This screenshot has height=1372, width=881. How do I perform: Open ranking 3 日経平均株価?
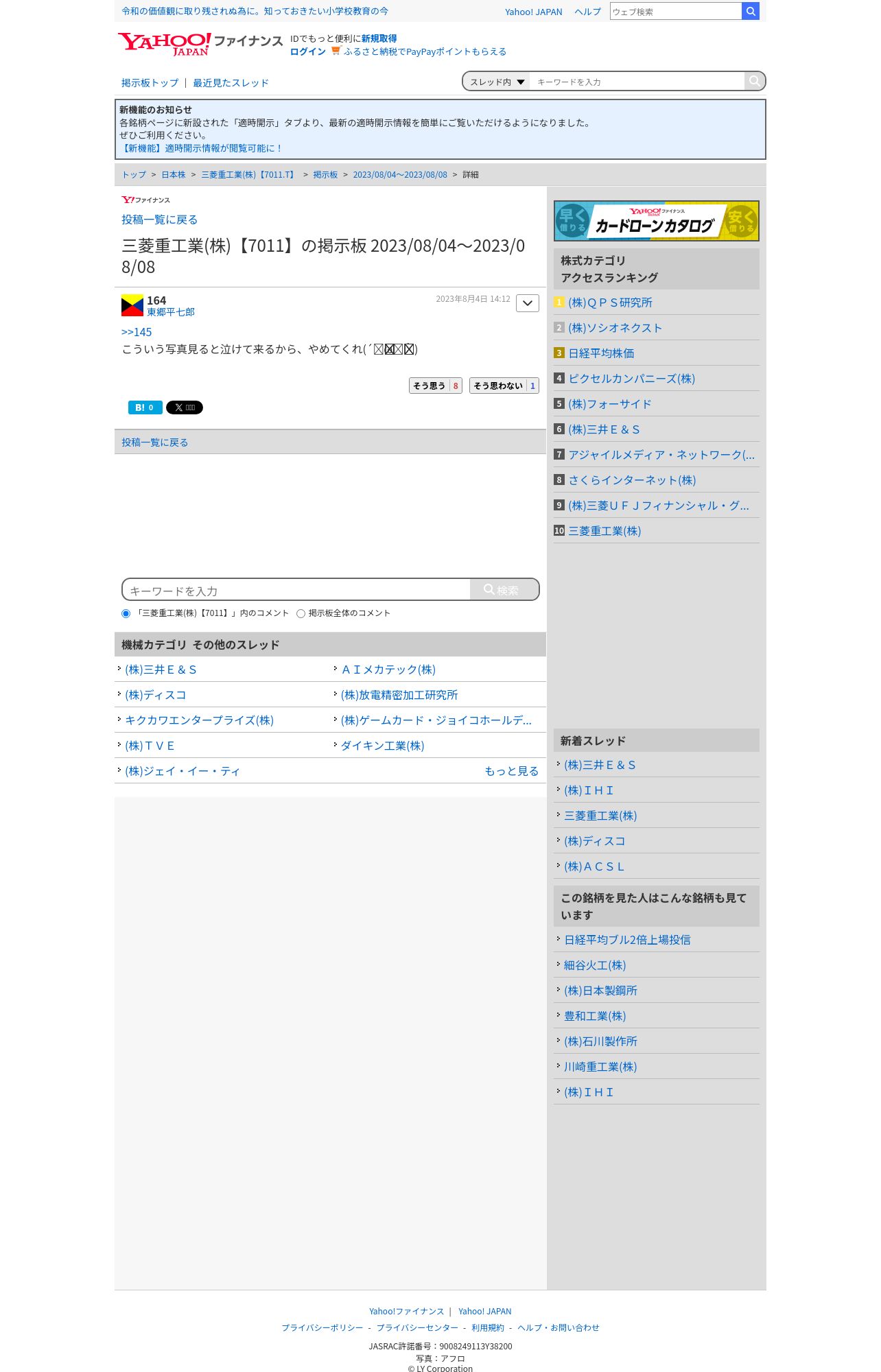(601, 353)
